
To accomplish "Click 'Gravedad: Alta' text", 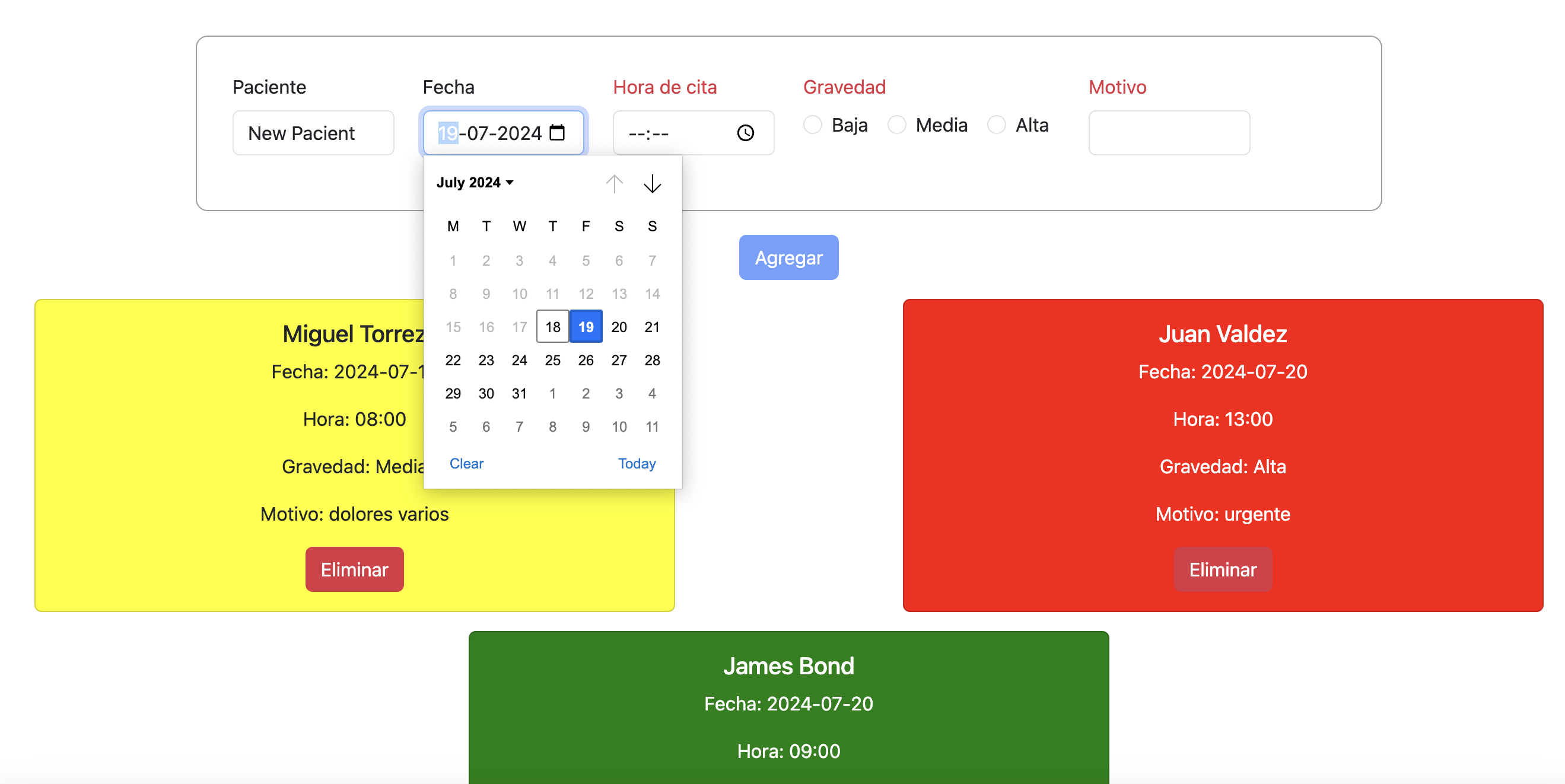I will coord(1222,466).
